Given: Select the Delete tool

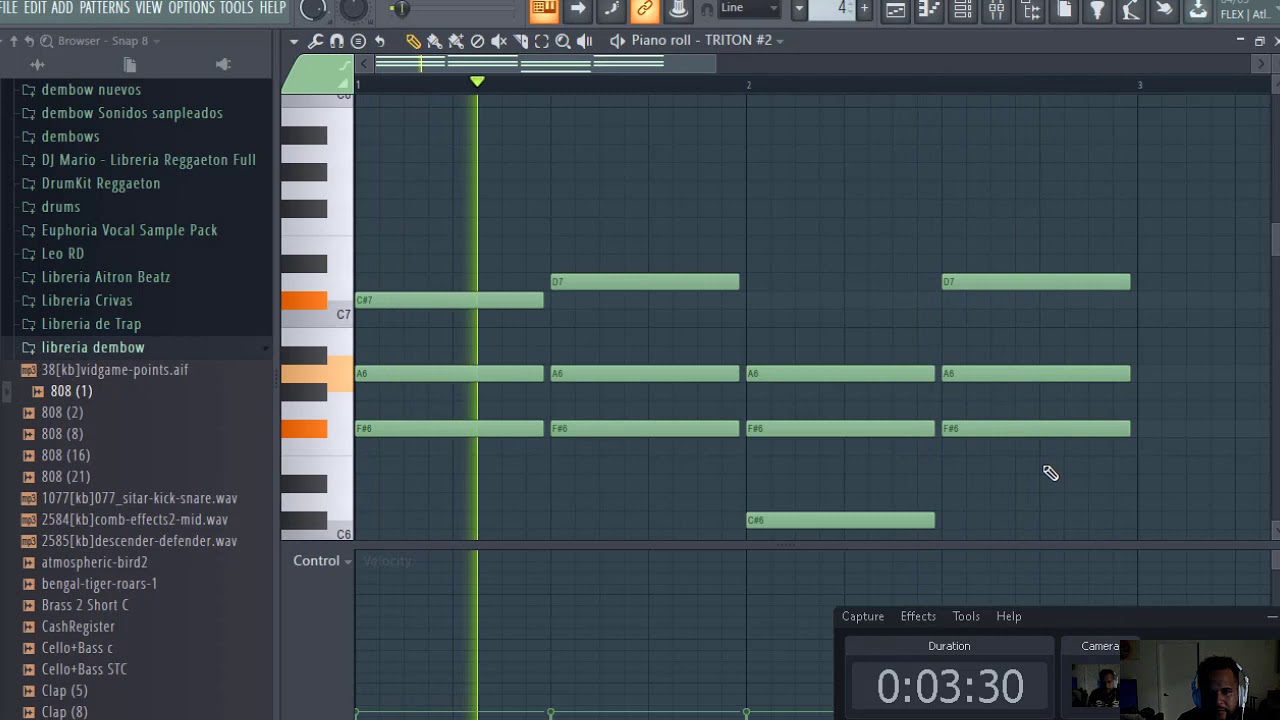Looking at the screenshot, I should tap(477, 41).
